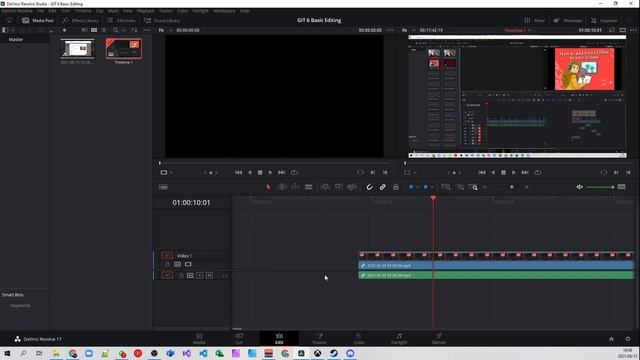Click the Custom Zoom magnifier icon
The height and width of the screenshot is (360, 640).
point(474,187)
